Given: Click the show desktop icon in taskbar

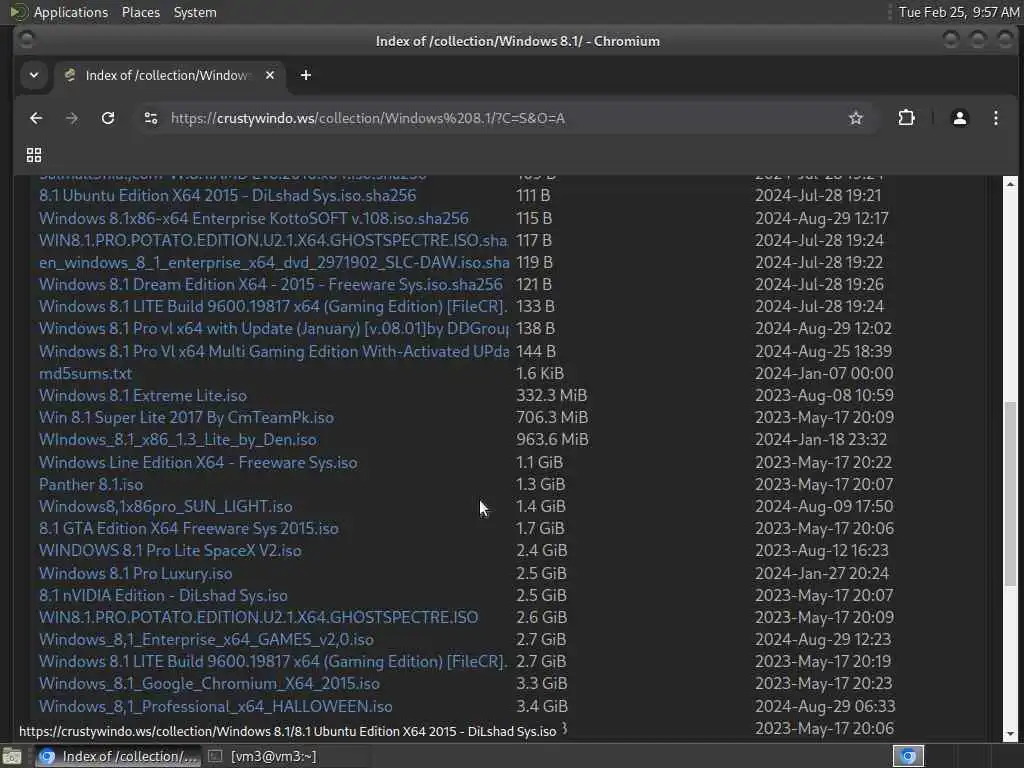Looking at the screenshot, I should 12,756.
